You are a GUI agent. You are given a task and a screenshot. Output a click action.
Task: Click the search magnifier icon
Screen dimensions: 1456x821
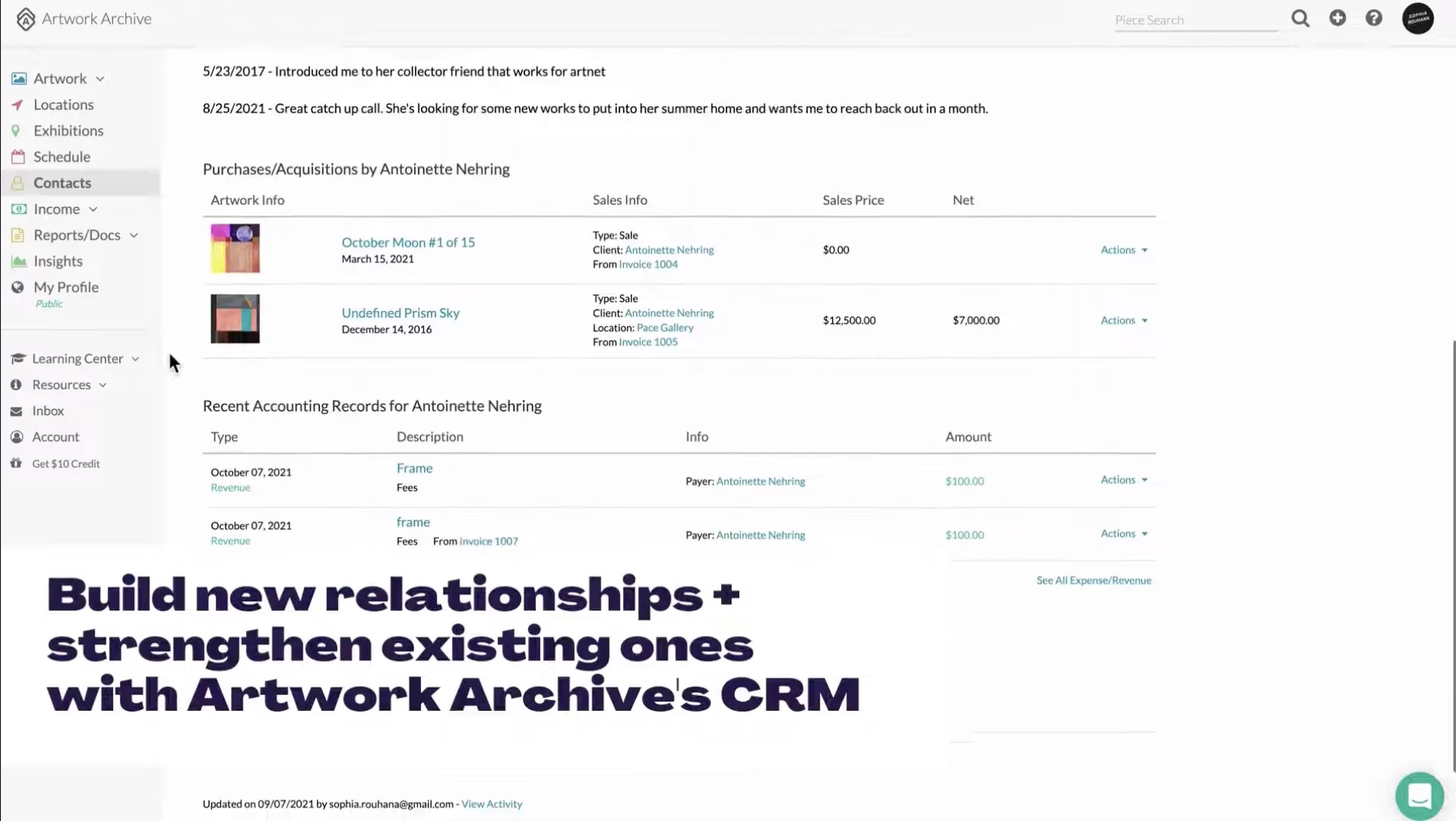click(1300, 18)
